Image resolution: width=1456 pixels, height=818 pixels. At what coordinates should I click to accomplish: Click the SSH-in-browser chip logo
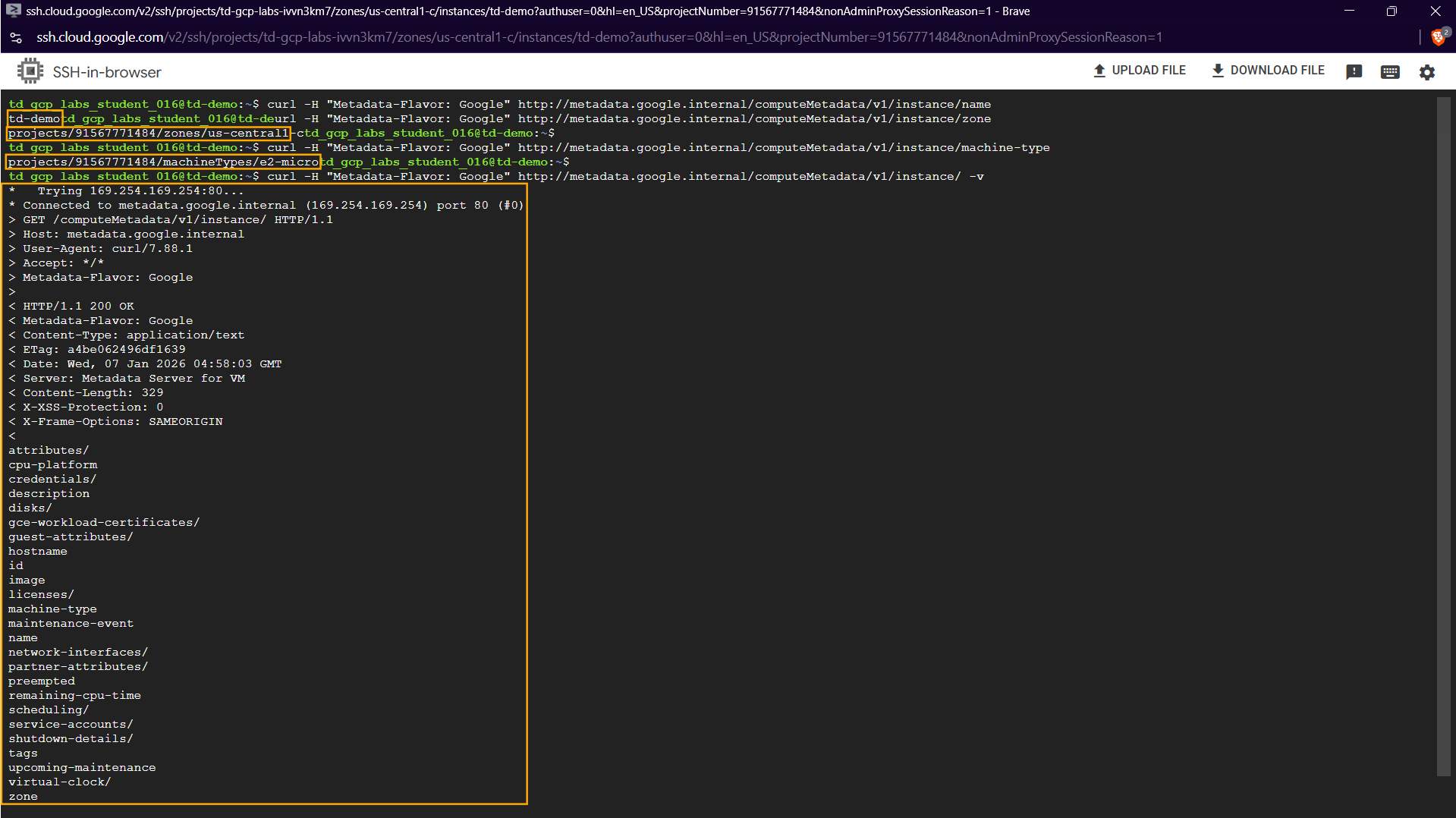pyautogui.click(x=30, y=71)
